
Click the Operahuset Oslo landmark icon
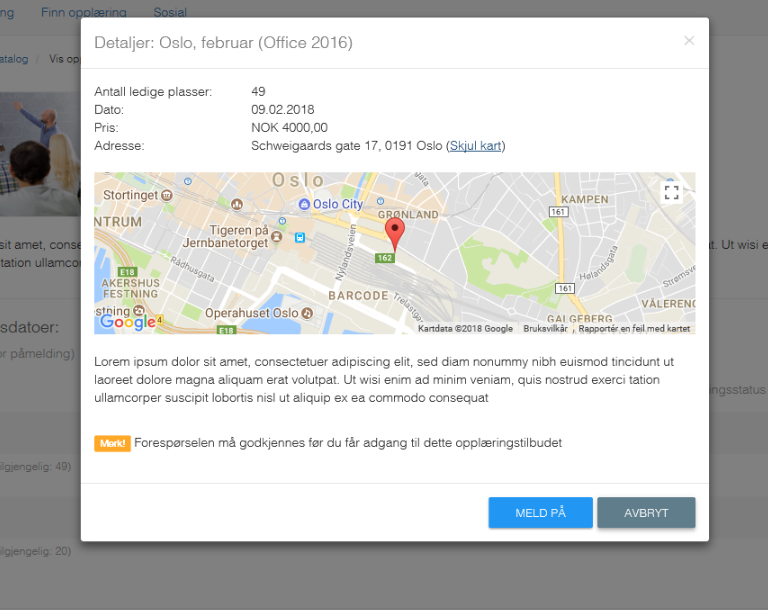coord(307,313)
